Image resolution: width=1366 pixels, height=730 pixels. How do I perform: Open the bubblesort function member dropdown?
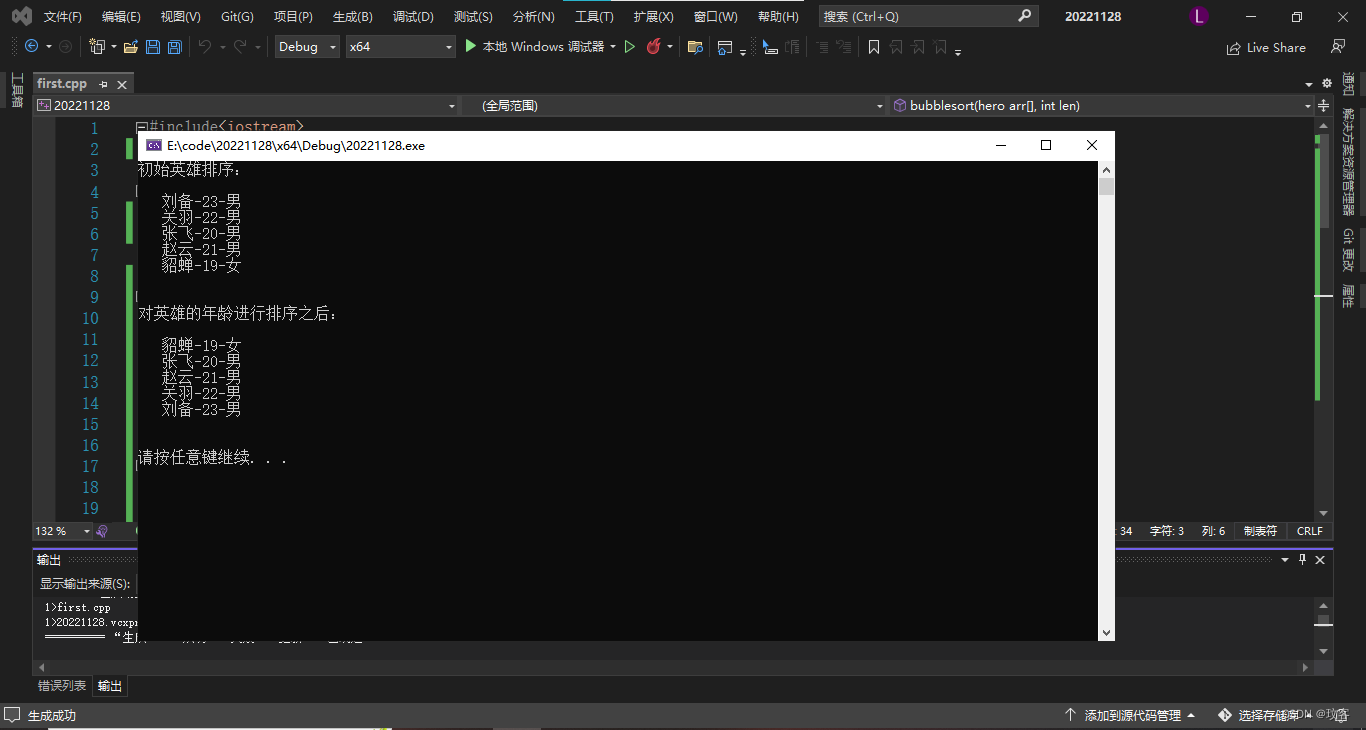1102,105
